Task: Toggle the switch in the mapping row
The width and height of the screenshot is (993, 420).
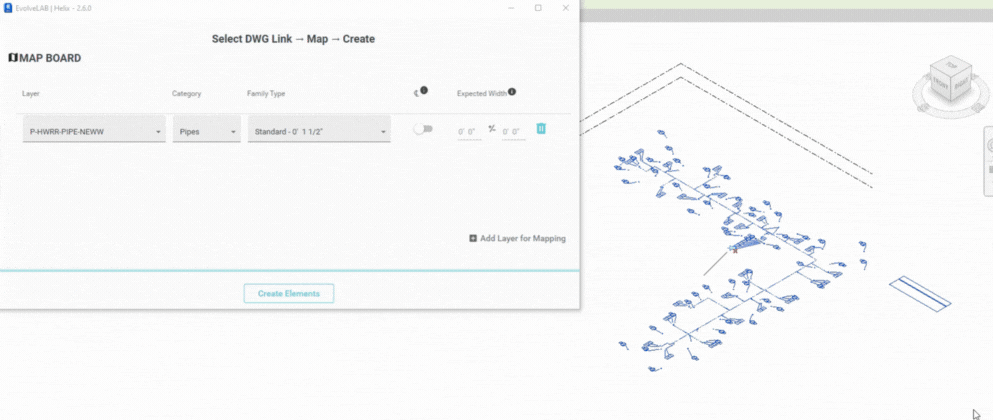Action: click(423, 129)
